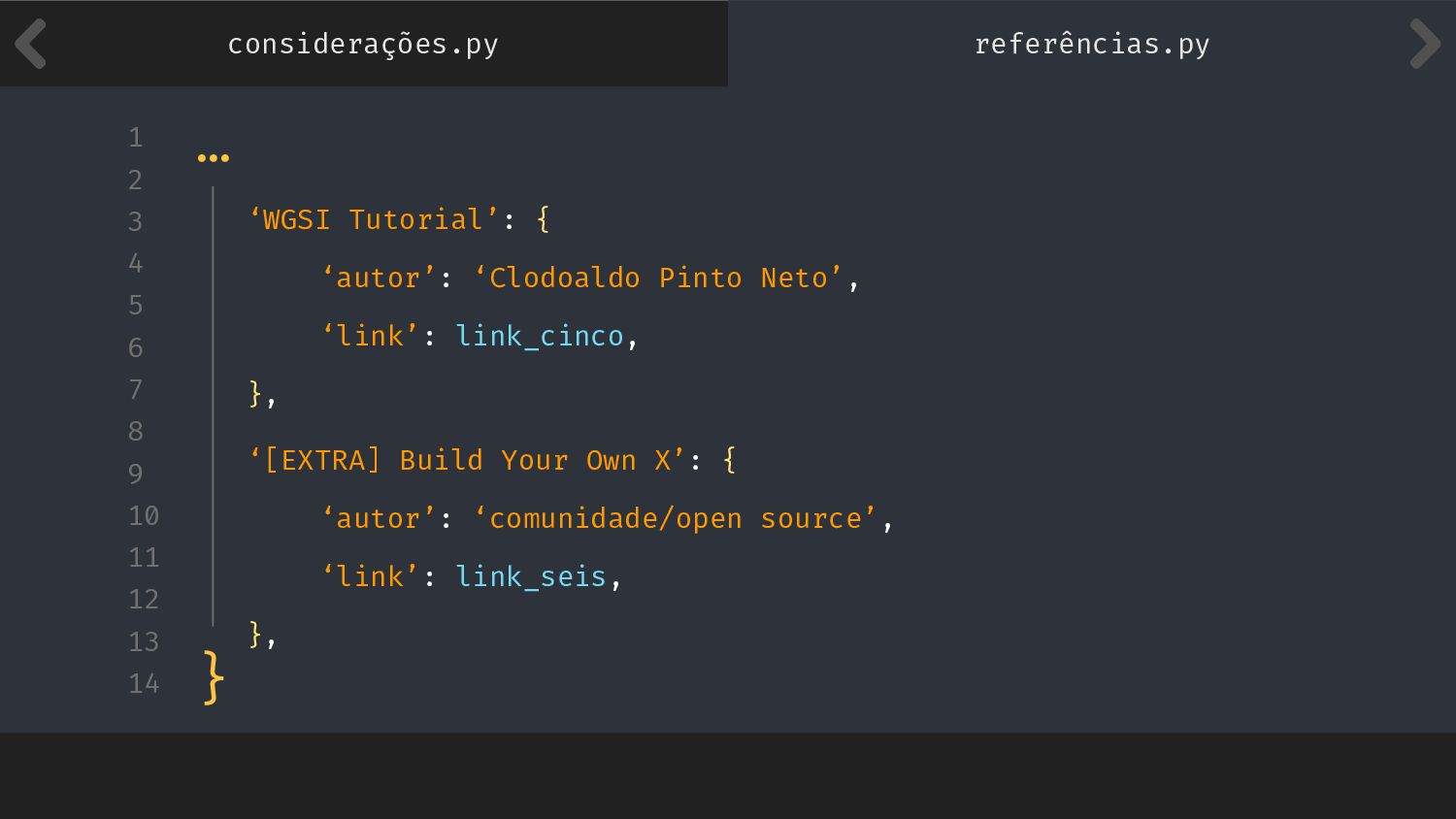Click the opening brace after 'Build Your Own X'

click(729, 460)
